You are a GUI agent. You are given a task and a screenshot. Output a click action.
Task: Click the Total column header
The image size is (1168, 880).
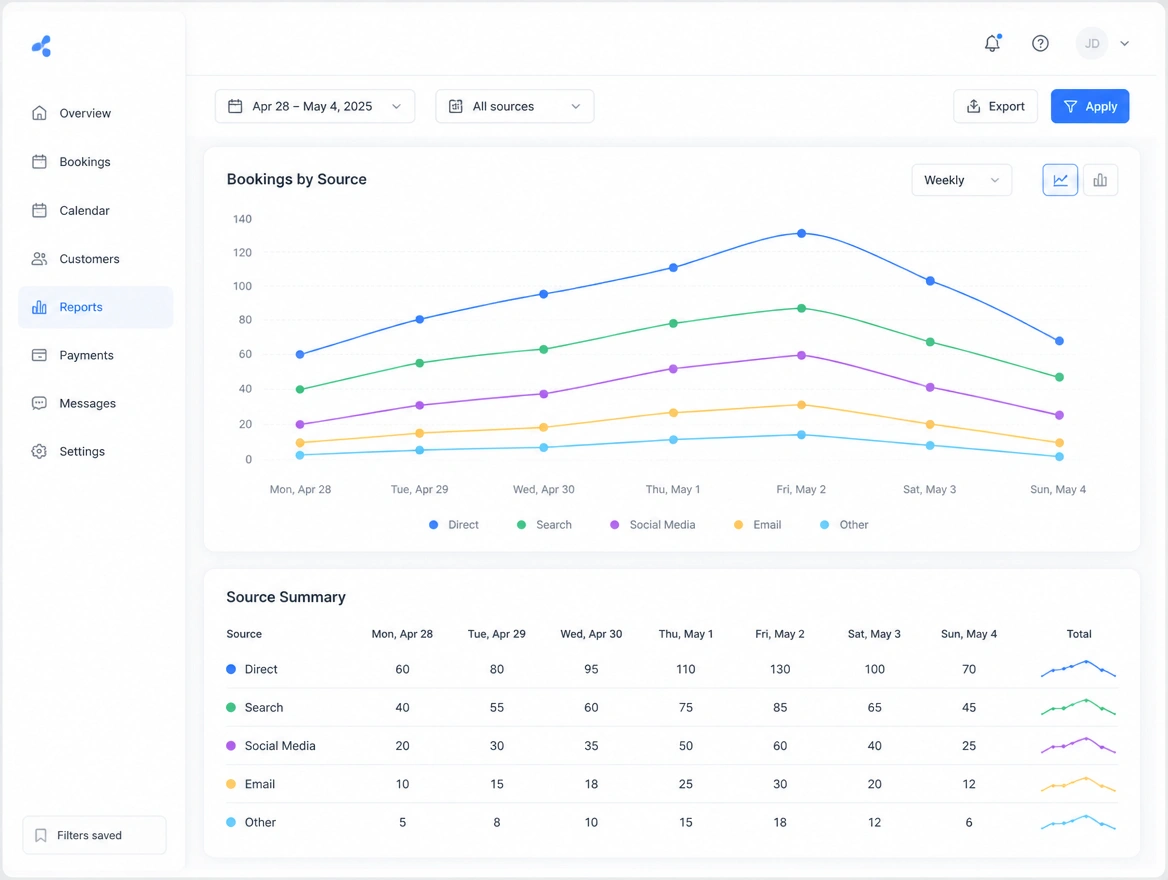click(1079, 634)
